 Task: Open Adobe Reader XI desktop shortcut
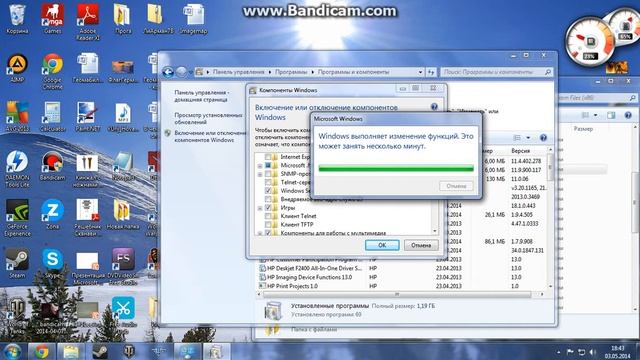tap(87, 22)
